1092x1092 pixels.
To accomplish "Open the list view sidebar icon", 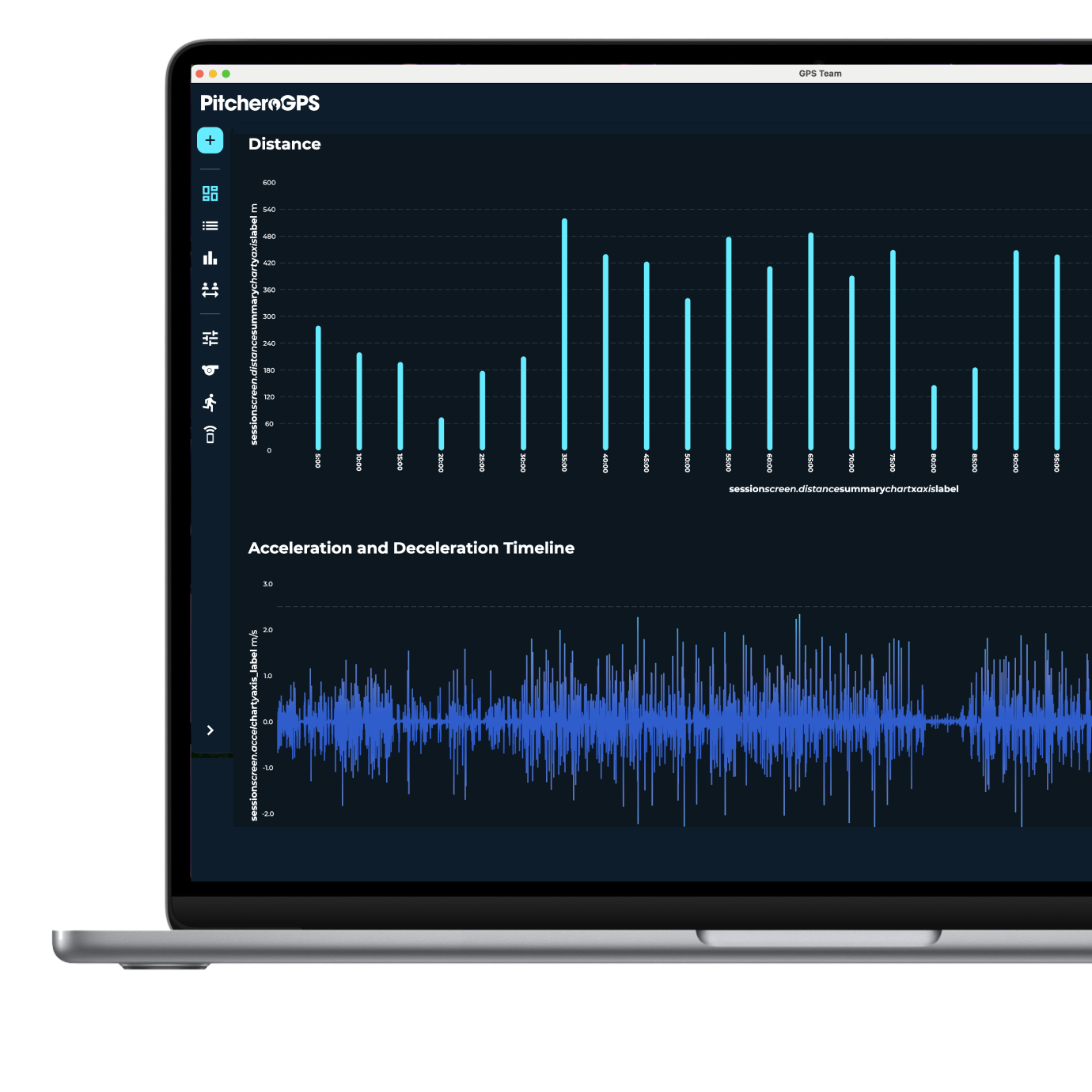I will coord(210,226).
